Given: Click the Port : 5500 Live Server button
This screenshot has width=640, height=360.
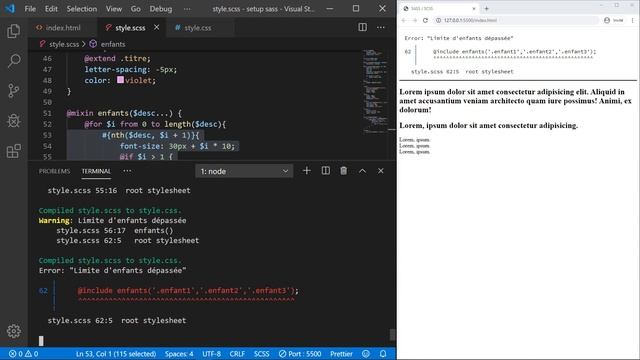Looking at the screenshot, I should (300, 354).
